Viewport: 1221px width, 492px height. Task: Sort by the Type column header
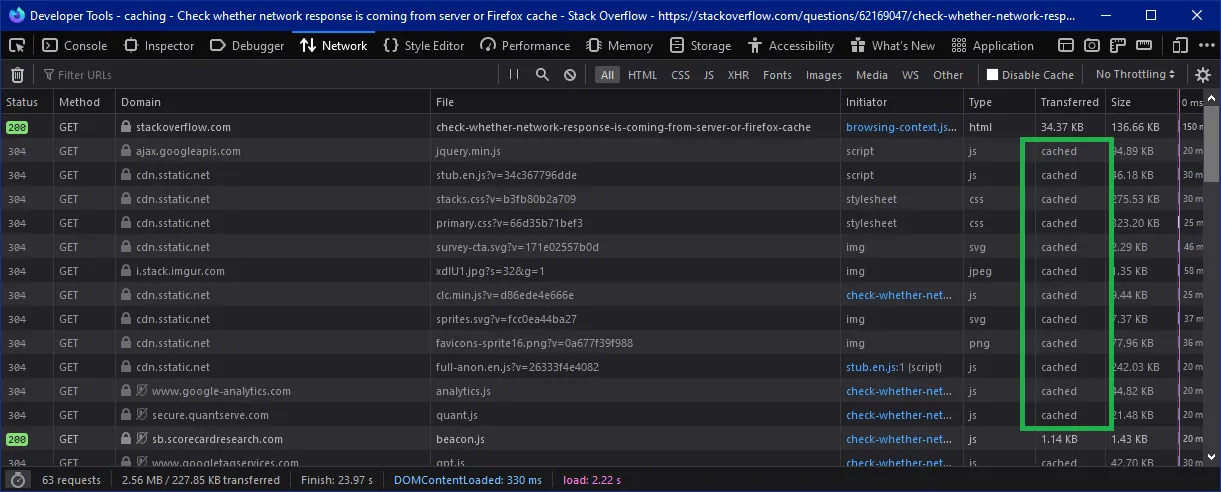point(999,102)
